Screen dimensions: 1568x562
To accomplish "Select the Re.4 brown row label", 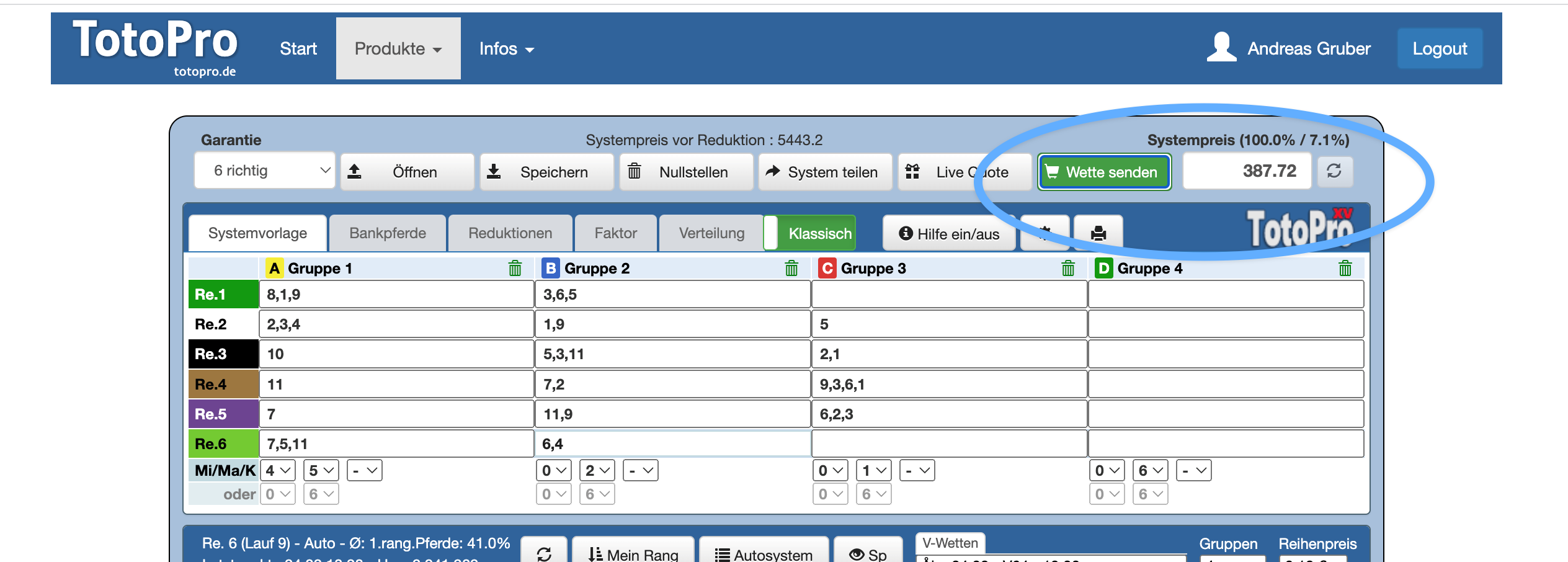I will pos(223,384).
